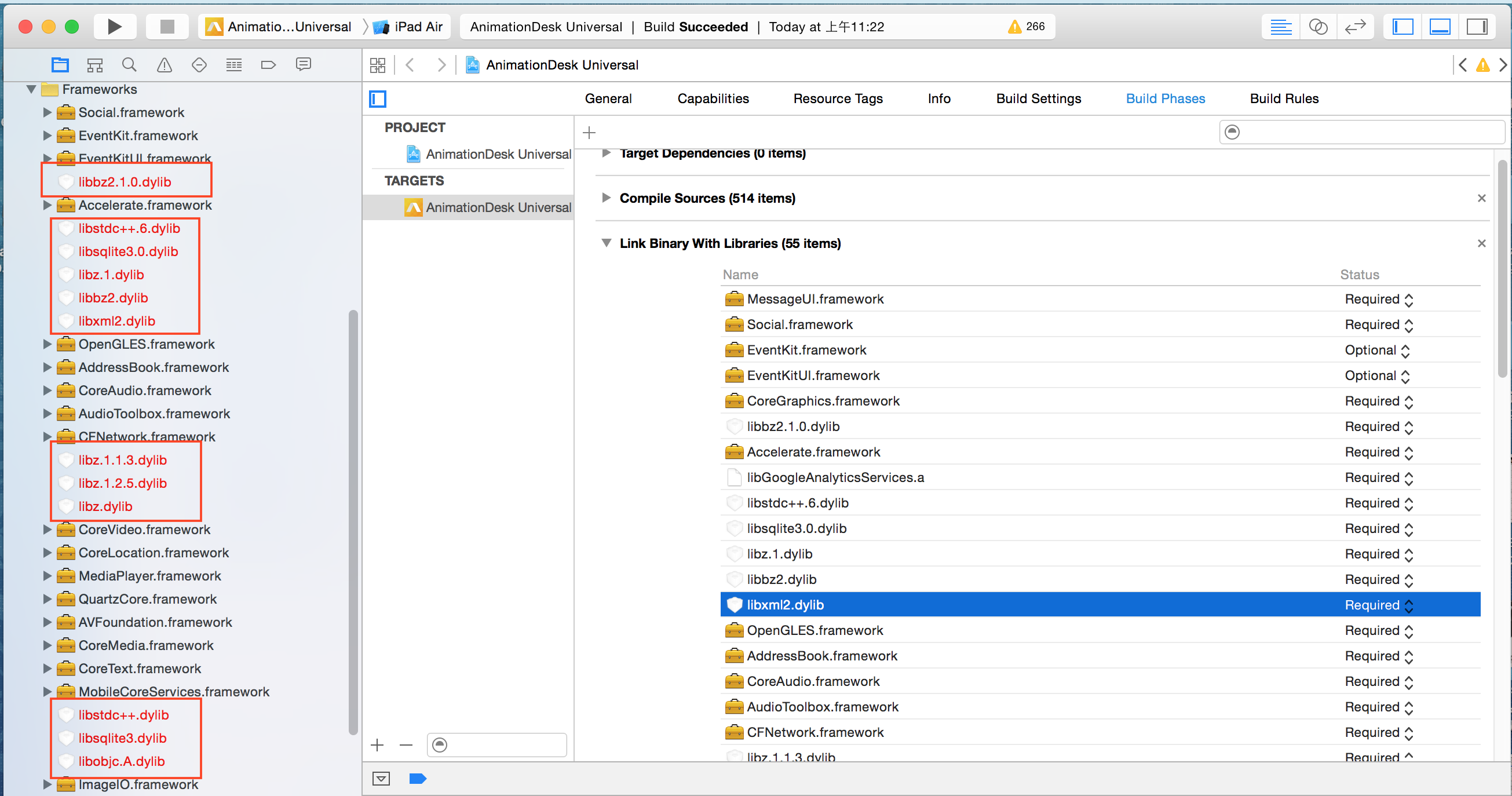
Task: Go forward in editor history
Action: point(441,64)
